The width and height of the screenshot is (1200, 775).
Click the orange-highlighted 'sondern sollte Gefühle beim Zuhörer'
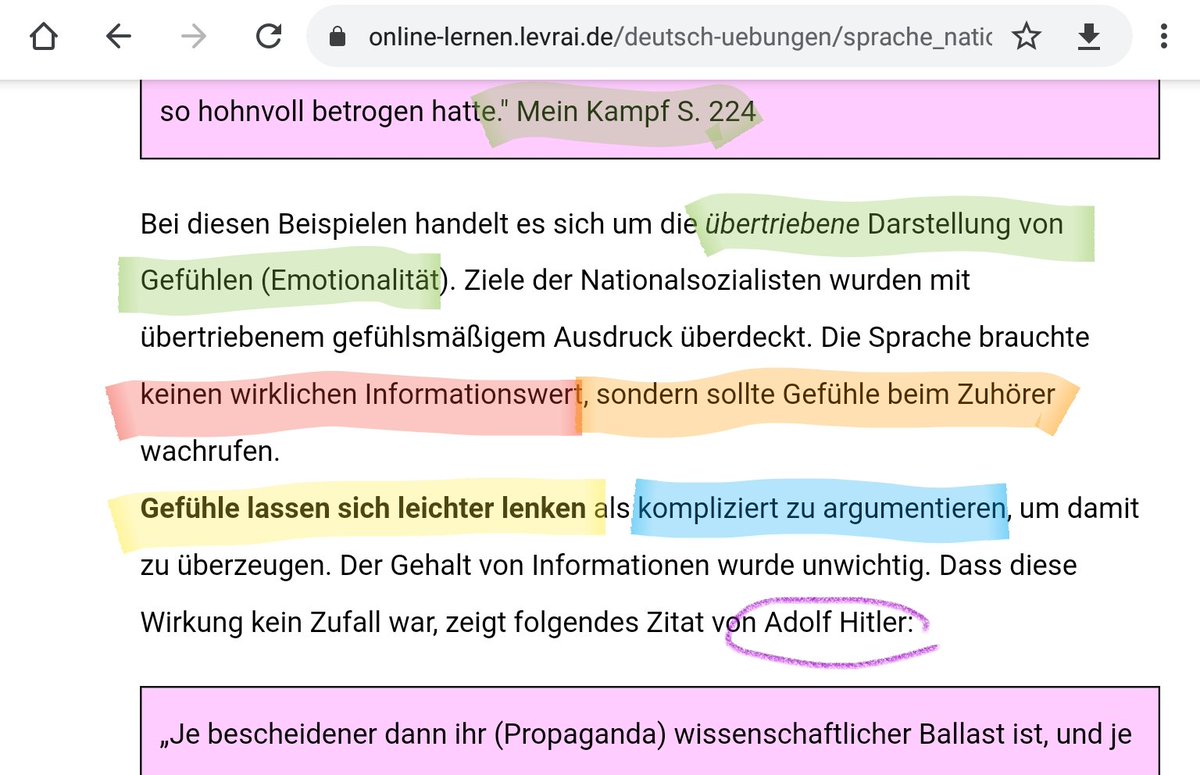click(x=826, y=394)
